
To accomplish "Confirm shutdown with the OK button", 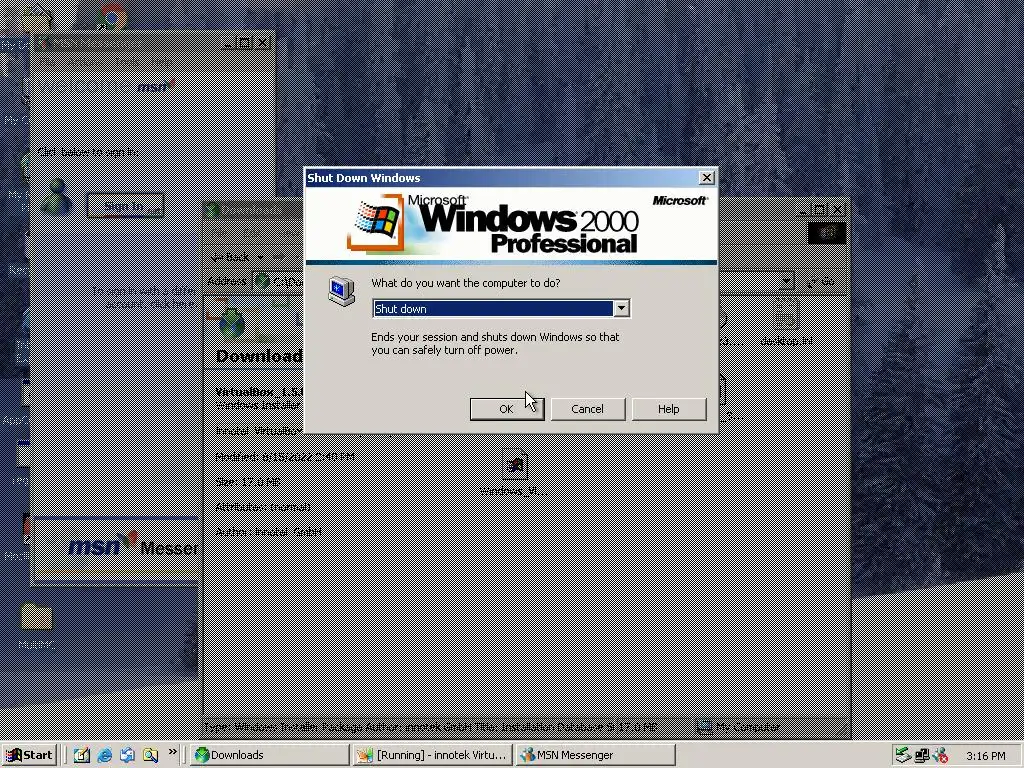I will [x=507, y=409].
